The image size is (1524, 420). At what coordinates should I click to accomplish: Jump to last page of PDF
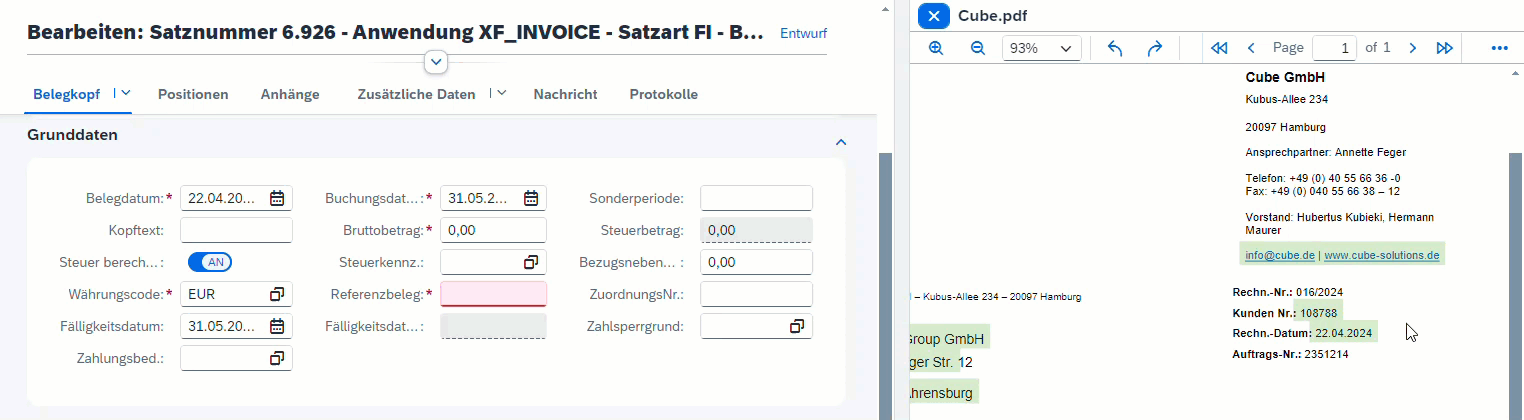[1444, 48]
